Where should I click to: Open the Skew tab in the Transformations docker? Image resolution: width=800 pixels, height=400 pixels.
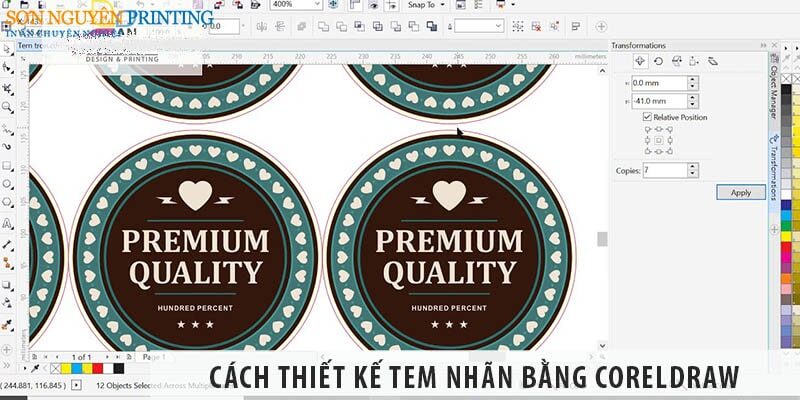coord(713,61)
